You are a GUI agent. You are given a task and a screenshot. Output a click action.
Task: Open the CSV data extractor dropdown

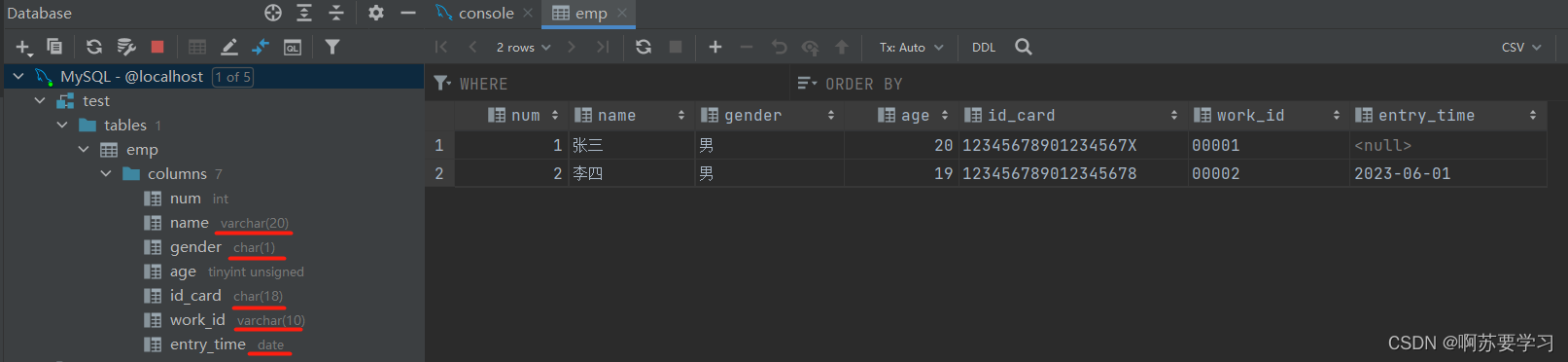1521,47
